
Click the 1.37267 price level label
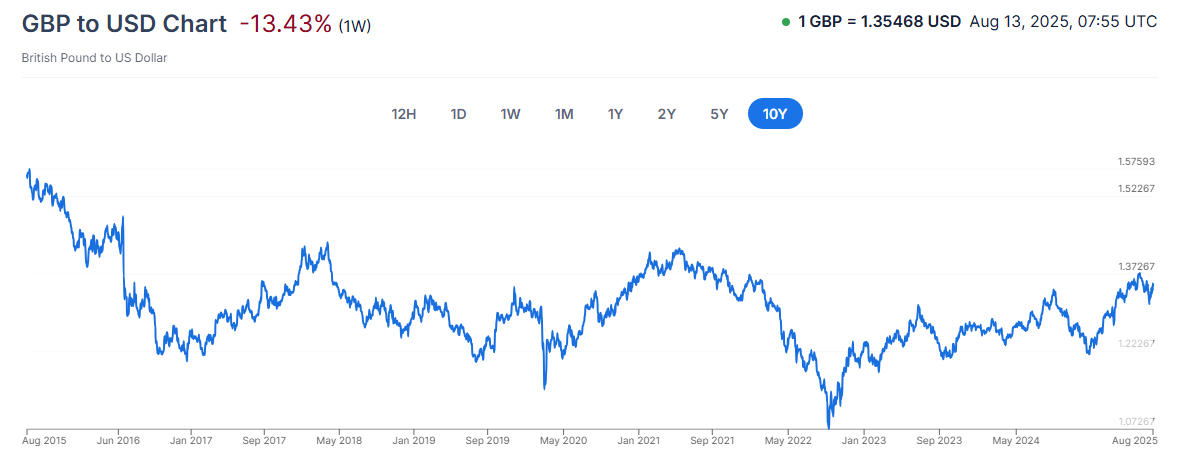coord(1136,267)
